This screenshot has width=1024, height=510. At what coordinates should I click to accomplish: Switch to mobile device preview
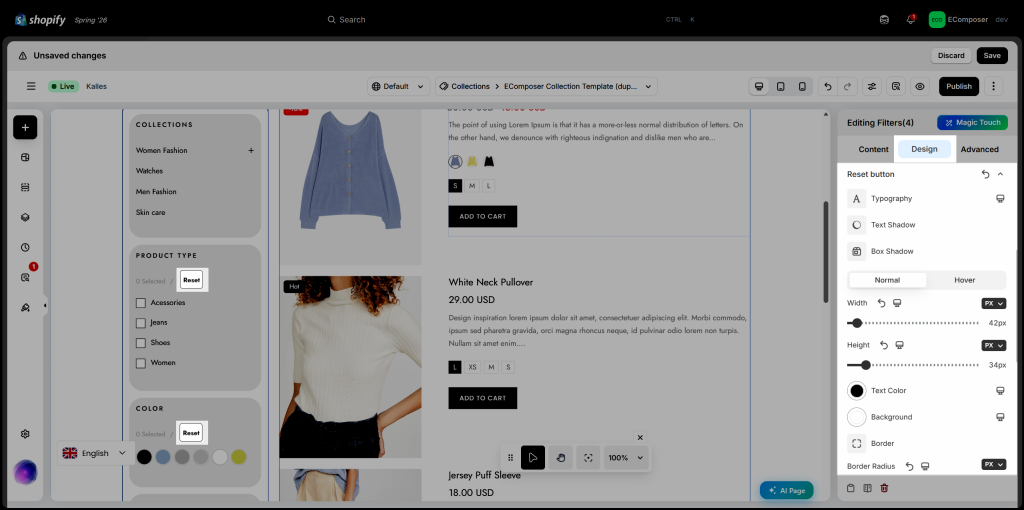(802, 86)
